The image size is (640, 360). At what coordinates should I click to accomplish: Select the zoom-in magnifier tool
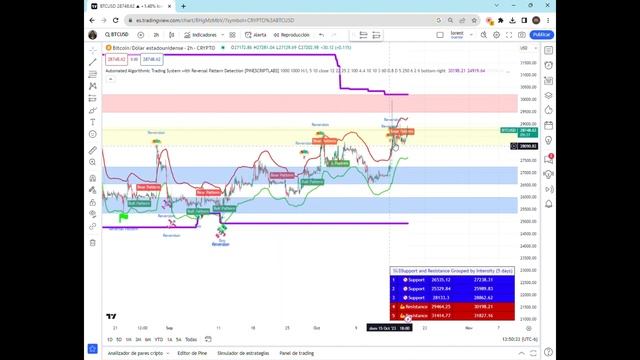point(93,162)
